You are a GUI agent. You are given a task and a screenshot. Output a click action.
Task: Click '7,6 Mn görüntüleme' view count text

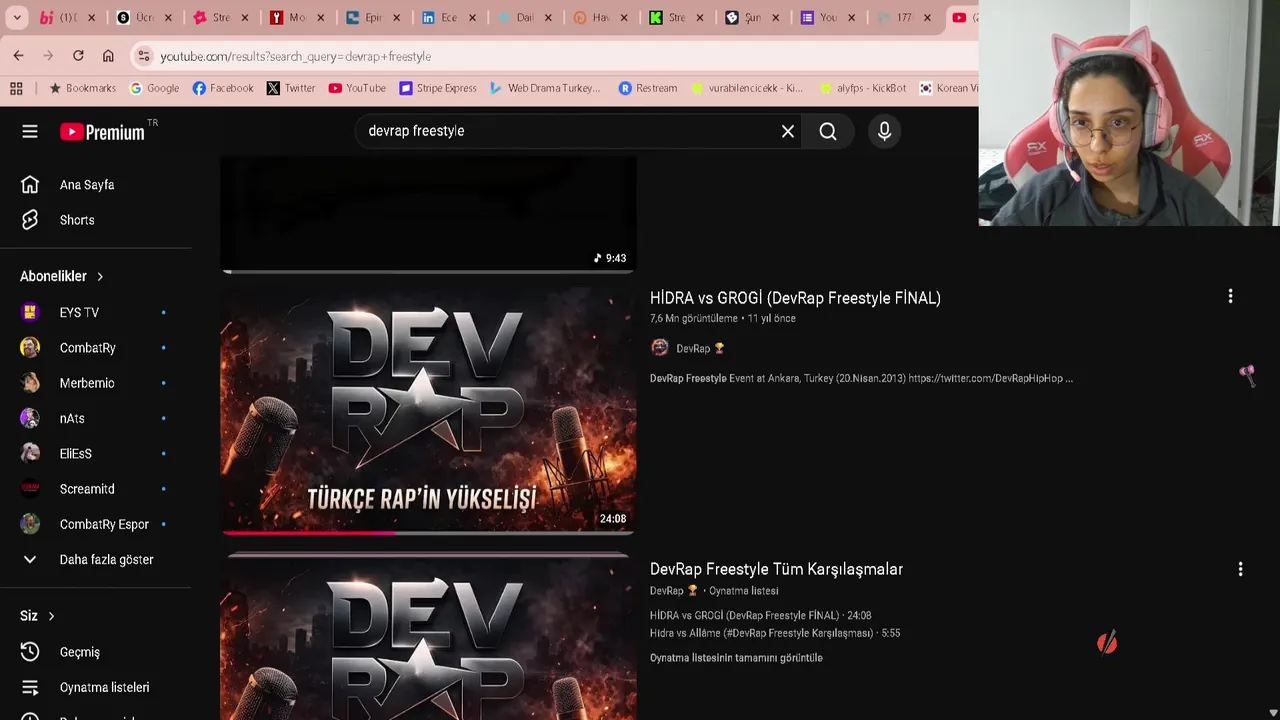click(x=694, y=318)
